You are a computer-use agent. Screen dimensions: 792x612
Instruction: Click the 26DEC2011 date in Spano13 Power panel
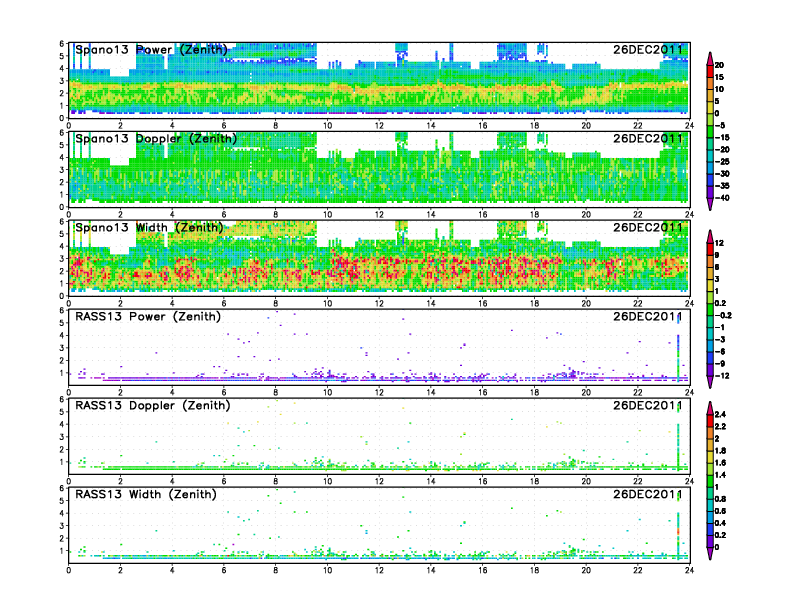coord(648,50)
